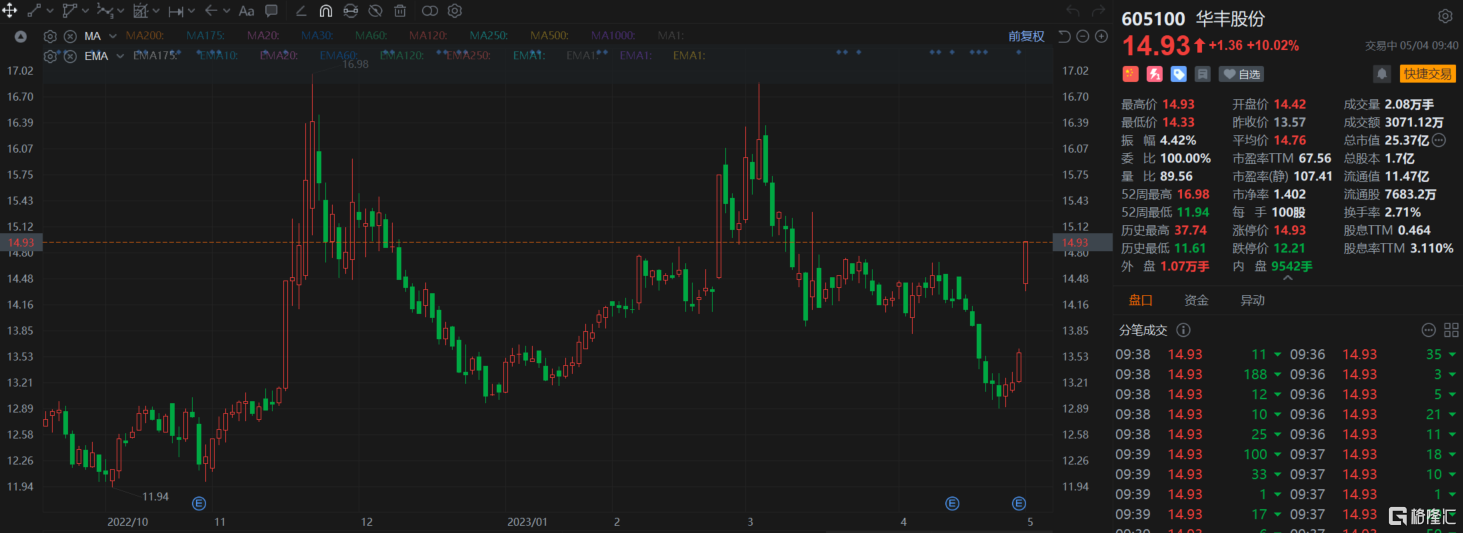Open price alert bell icon
The image size is (1463, 533).
coord(1381,74)
